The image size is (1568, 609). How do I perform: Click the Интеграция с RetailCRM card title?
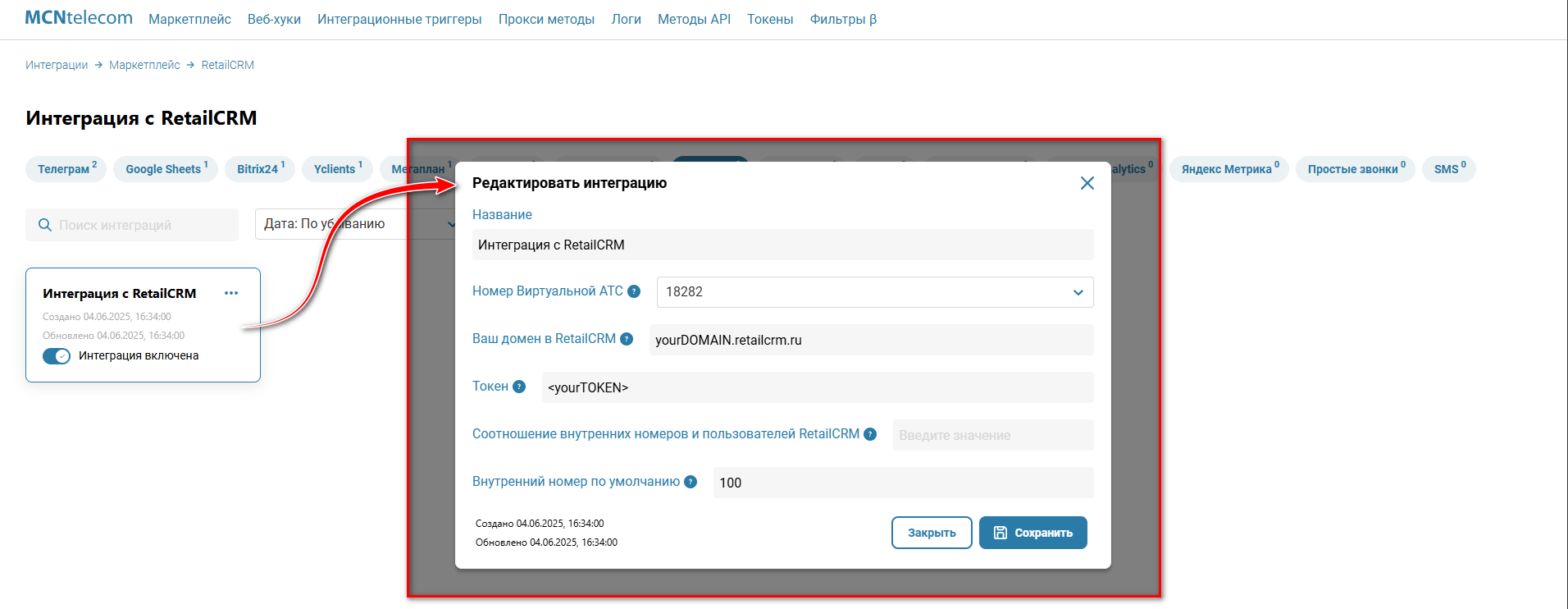point(120,294)
